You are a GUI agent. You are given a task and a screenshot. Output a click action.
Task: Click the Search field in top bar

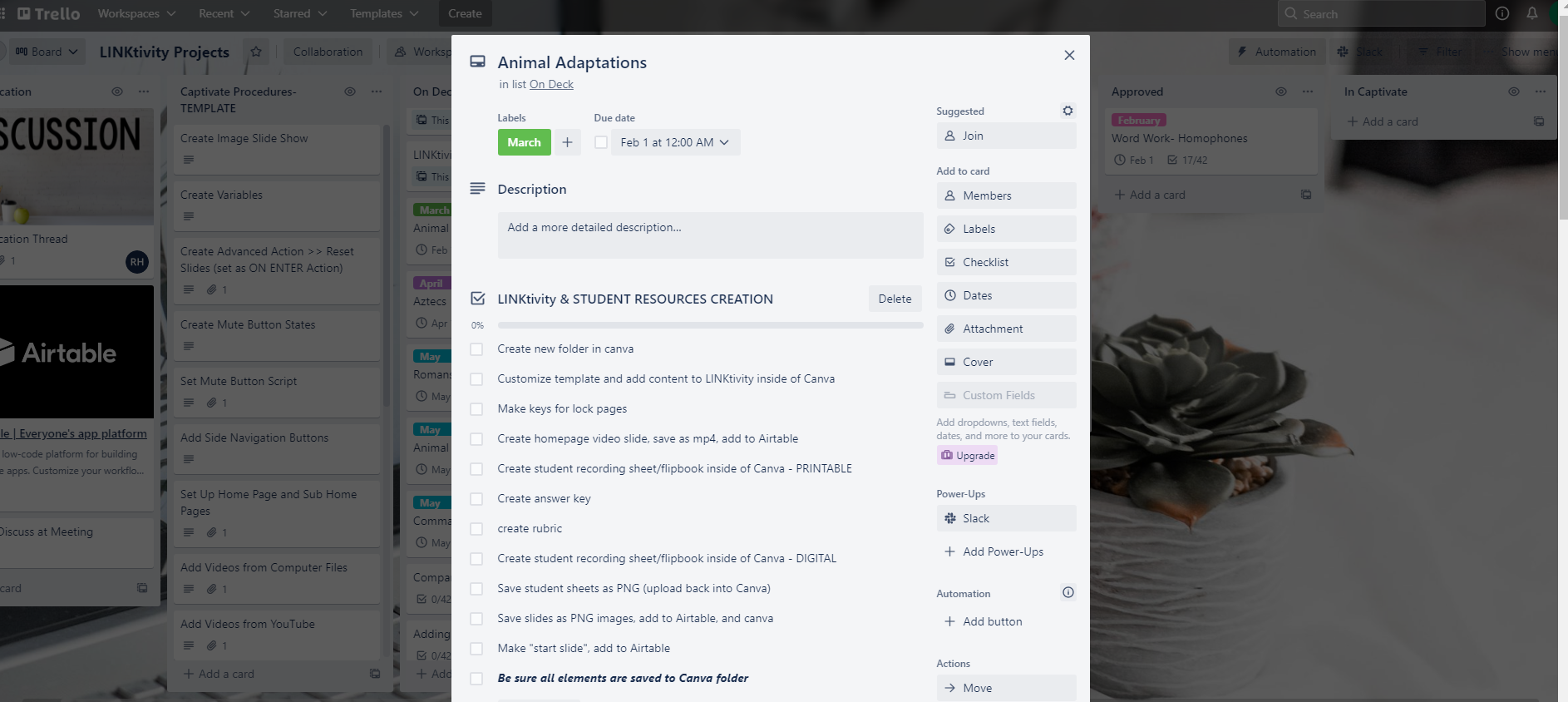(1381, 13)
